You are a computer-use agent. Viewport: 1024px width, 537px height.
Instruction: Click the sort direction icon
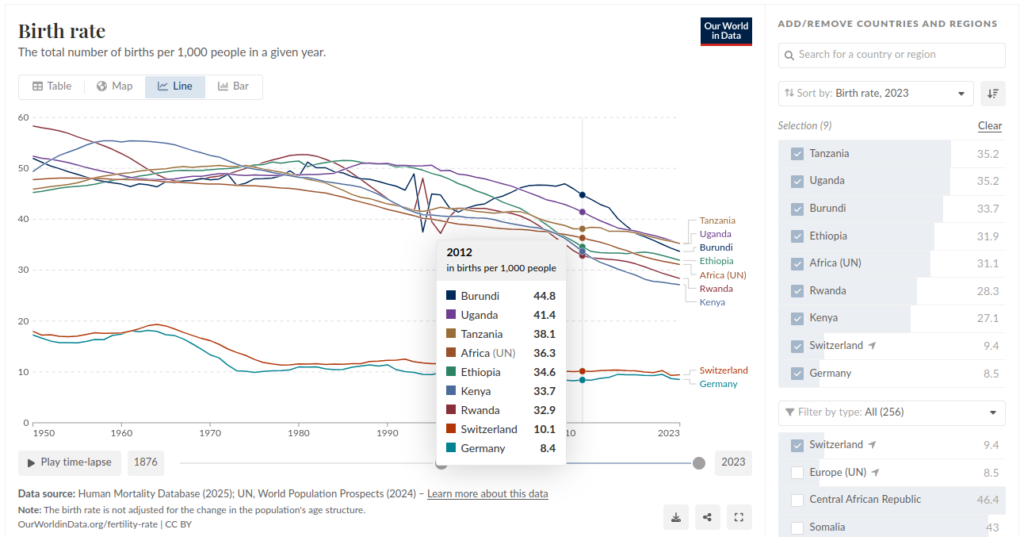pyautogui.click(x=993, y=93)
